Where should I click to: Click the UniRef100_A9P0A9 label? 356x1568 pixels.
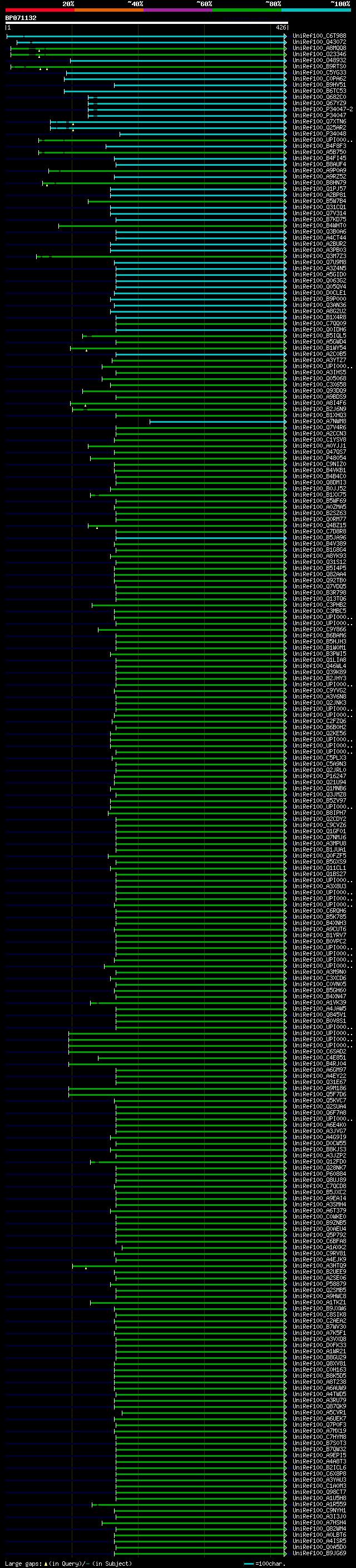click(x=319, y=170)
